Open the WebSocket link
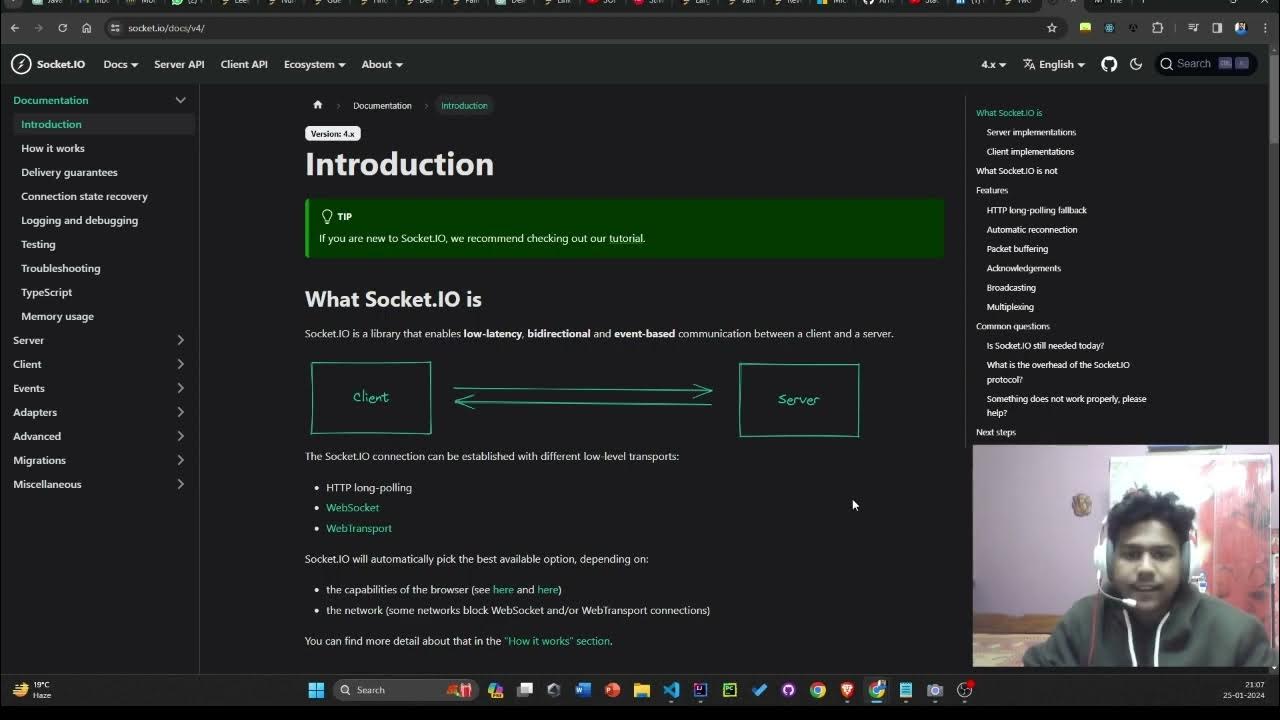The height and width of the screenshot is (720, 1280). coord(352,508)
